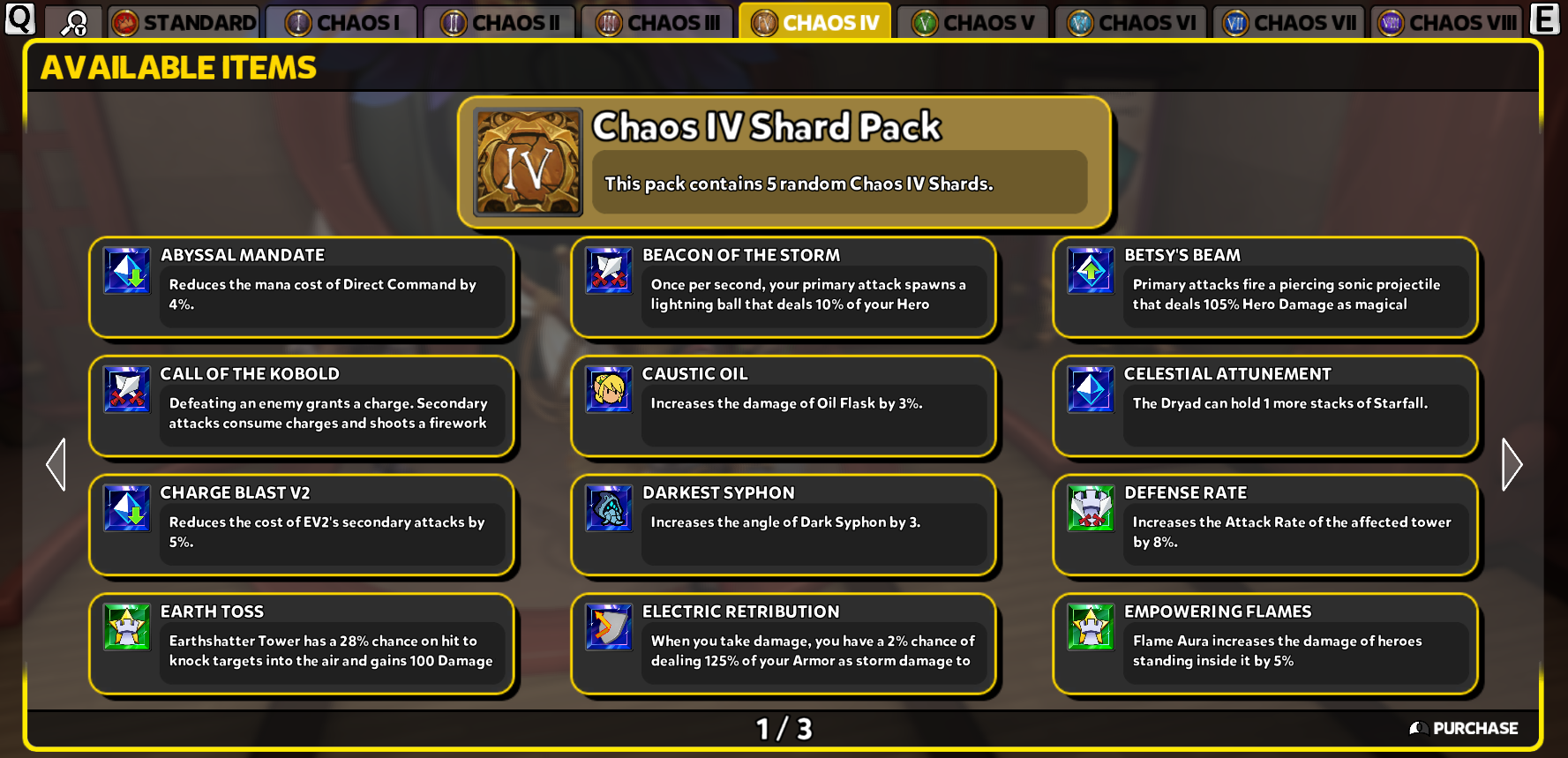Image resolution: width=1568 pixels, height=758 pixels.
Task: Select the Betsy's Beam shard icon
Action: 1091,270
